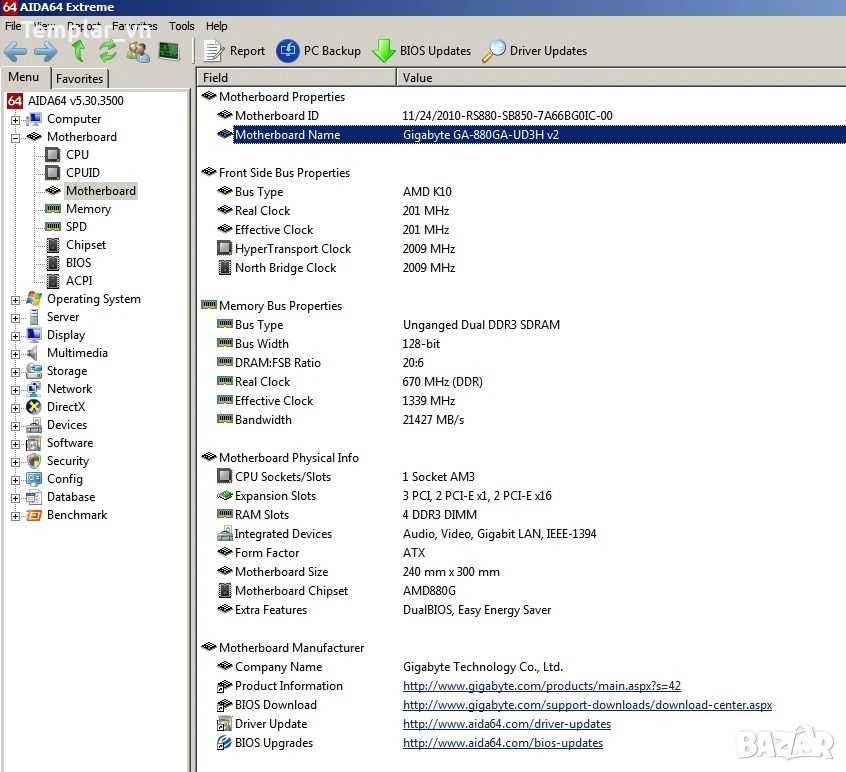Select Chipset in the tree
Viewport: 846px width, 772px height.
tap(86, 245)
